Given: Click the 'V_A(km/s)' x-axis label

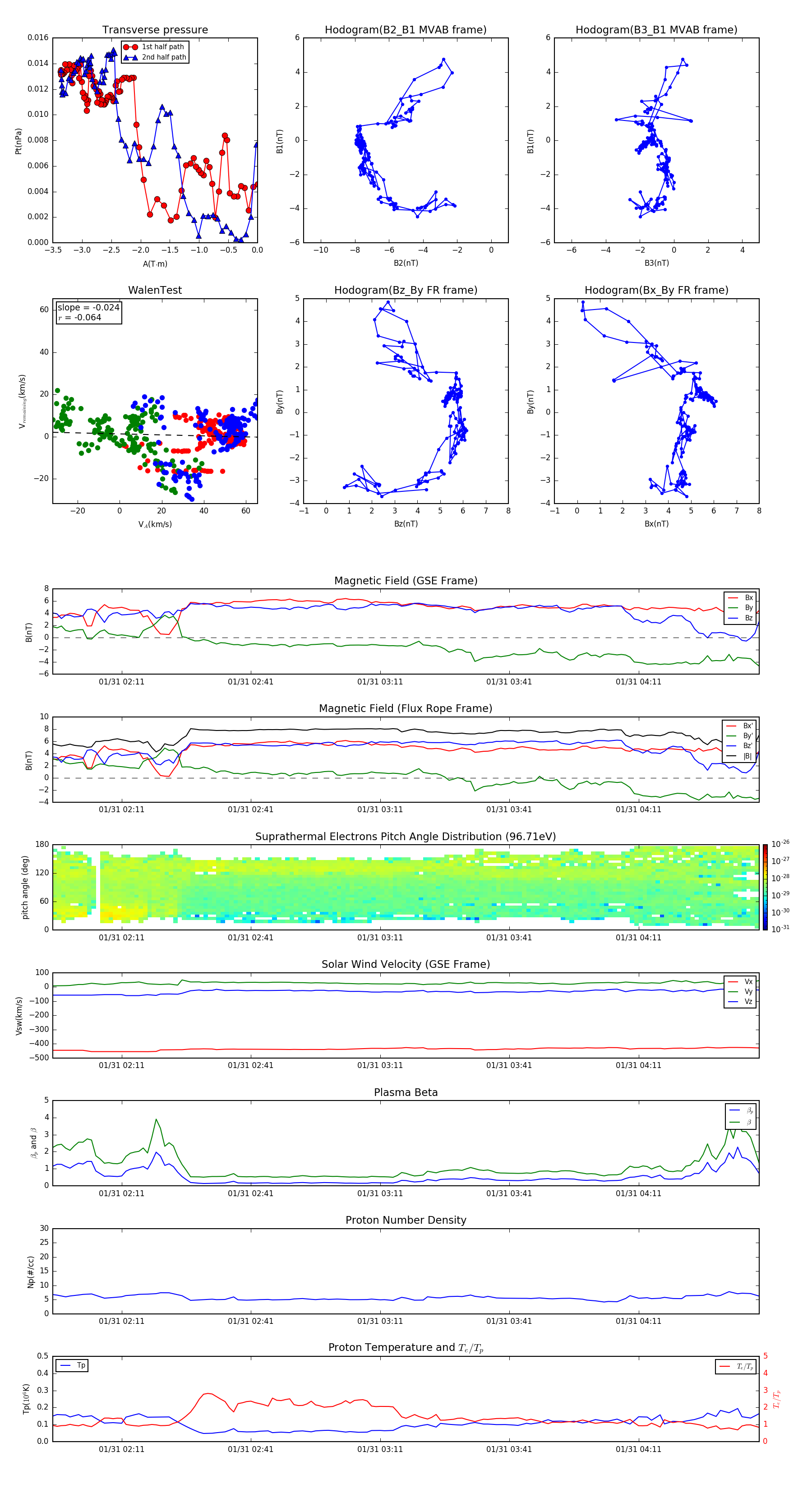Looking at the screenshot, I should click(155, 524).
